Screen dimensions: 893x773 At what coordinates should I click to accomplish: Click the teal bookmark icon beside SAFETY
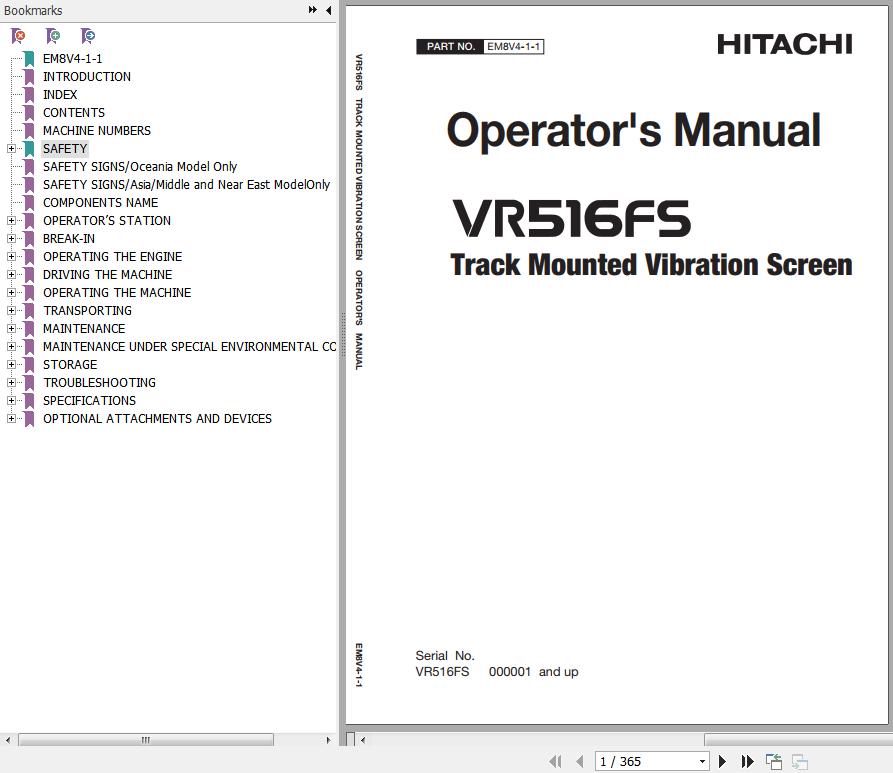(x=29, y=149)
